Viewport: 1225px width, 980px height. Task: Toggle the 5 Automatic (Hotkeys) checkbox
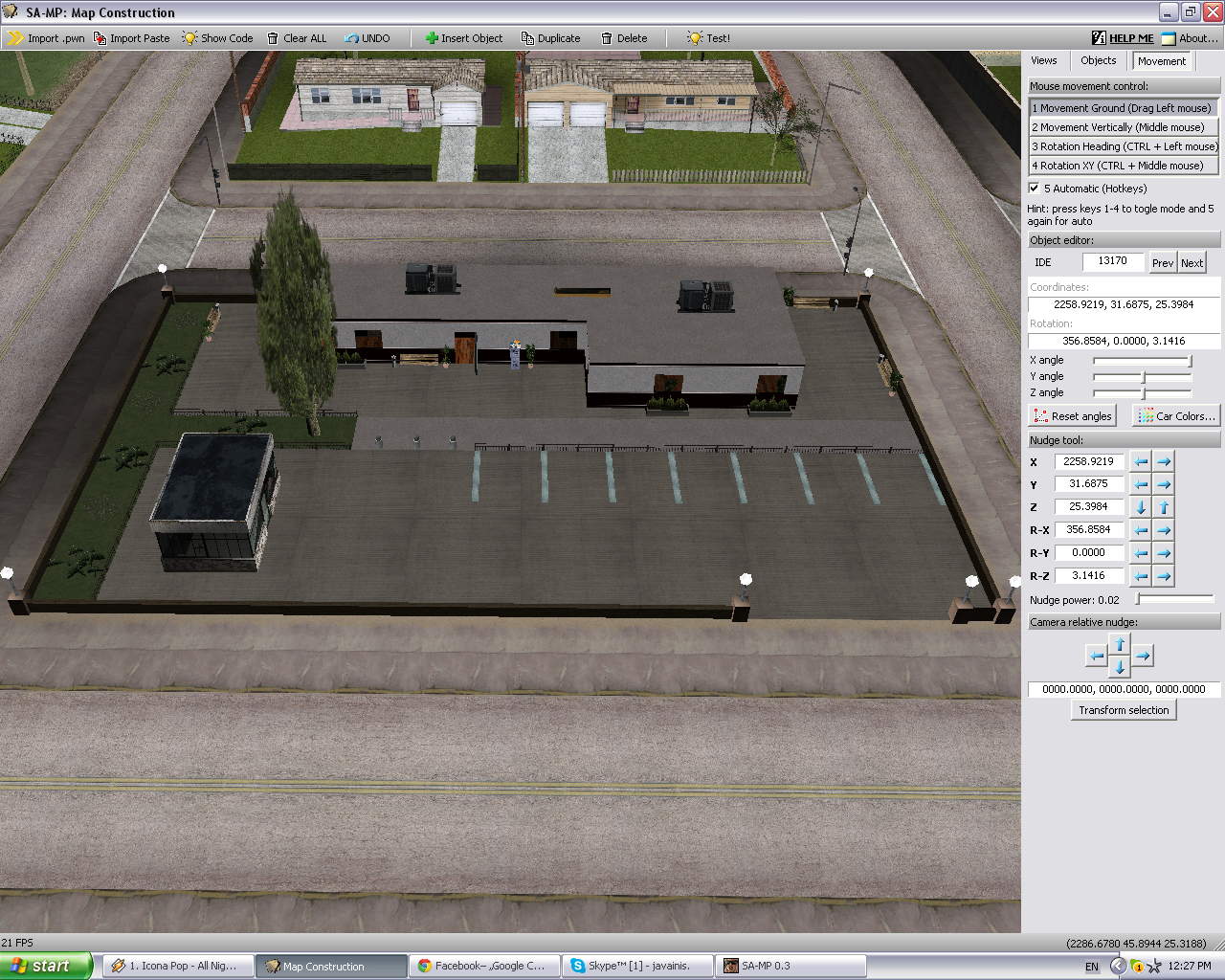pos(1034,188)
